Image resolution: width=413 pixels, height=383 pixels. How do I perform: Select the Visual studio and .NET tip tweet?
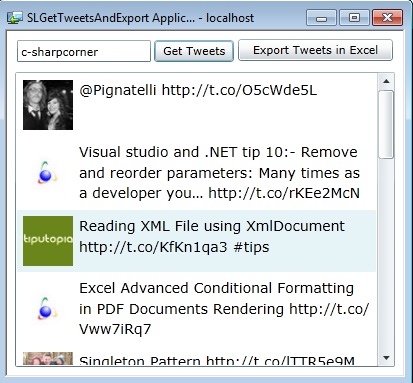tap(219, 173)
